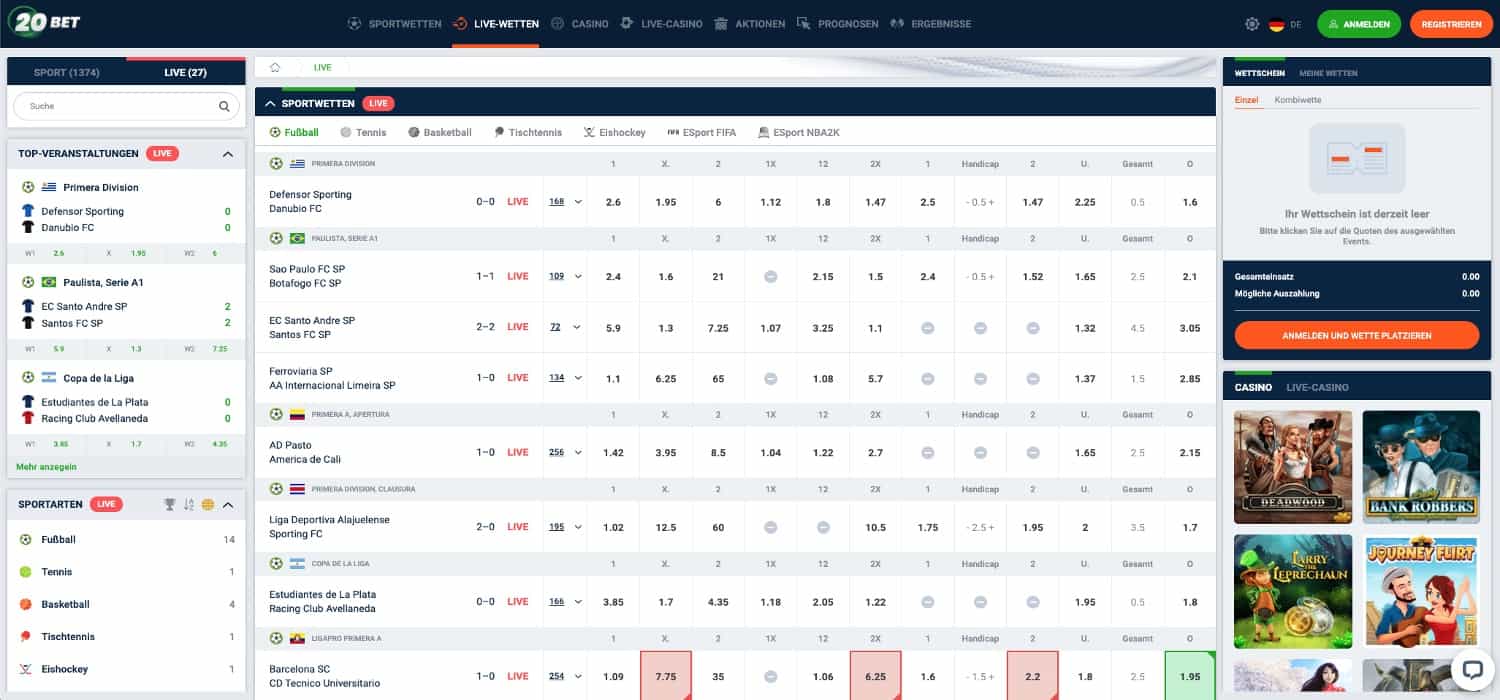The height and width of the screenshot is (700, 1500).
Task: Open Live-Casino in the top navigation
Action: [661, 24]
